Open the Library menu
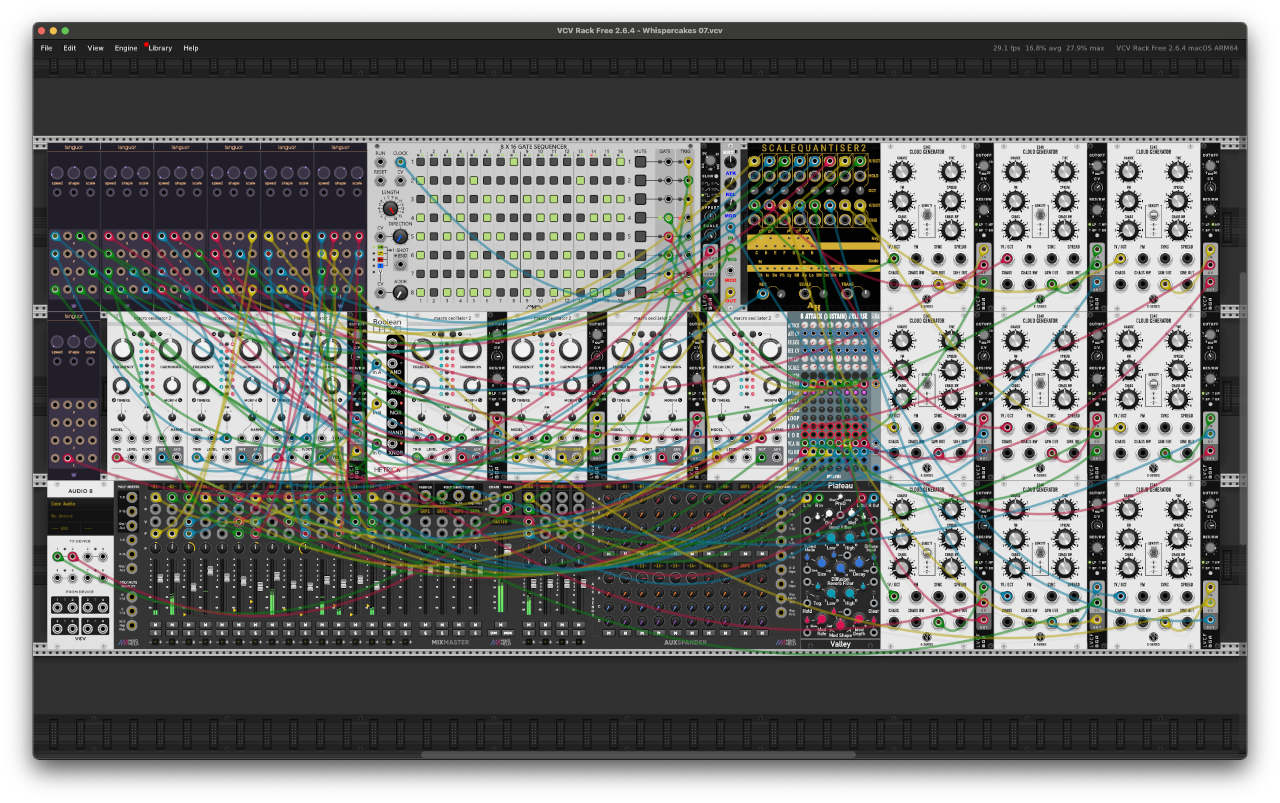The width and height of the screenshot is (1280, 803). 160,48
